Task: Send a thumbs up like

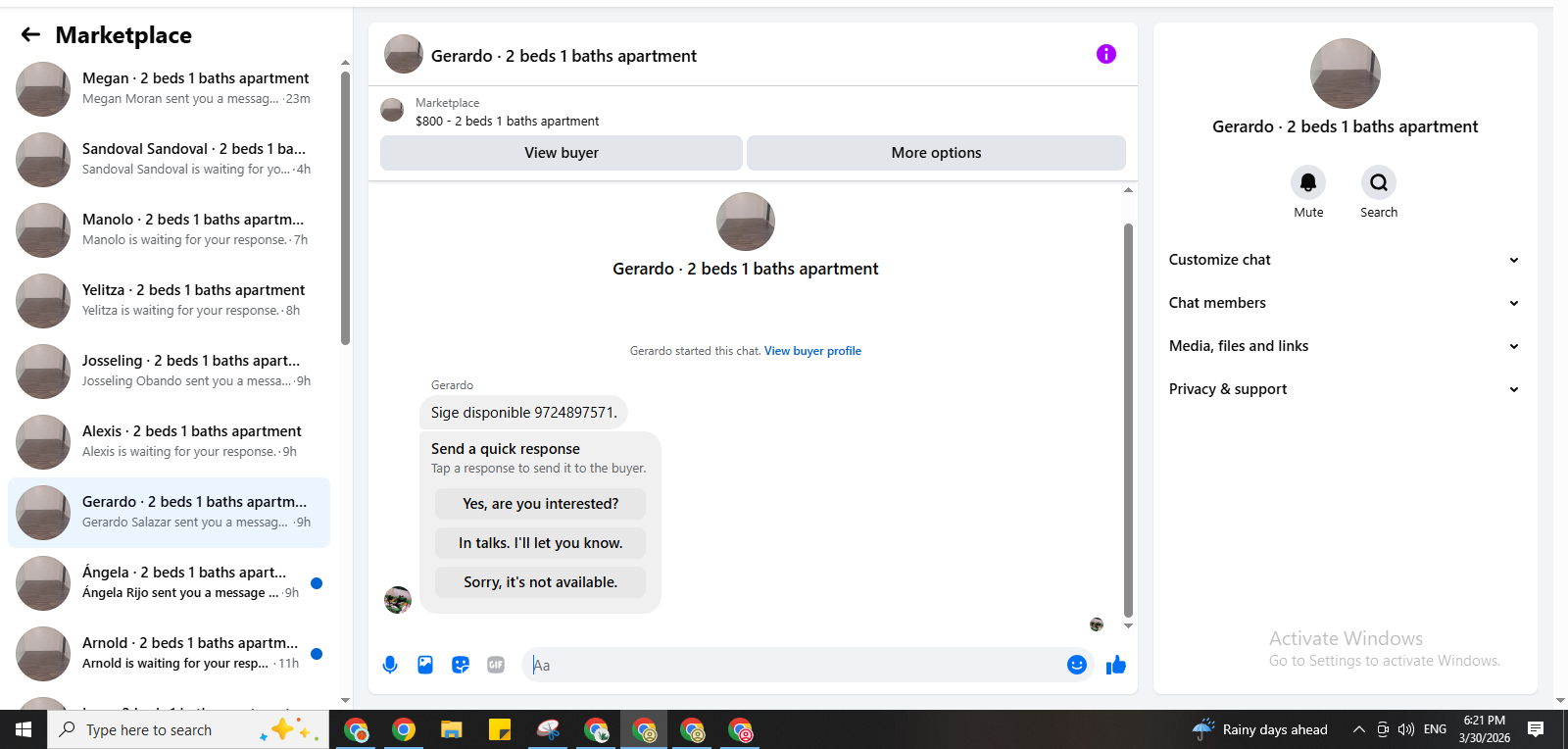Action: pyautogui.click(x=1115, y=665)
